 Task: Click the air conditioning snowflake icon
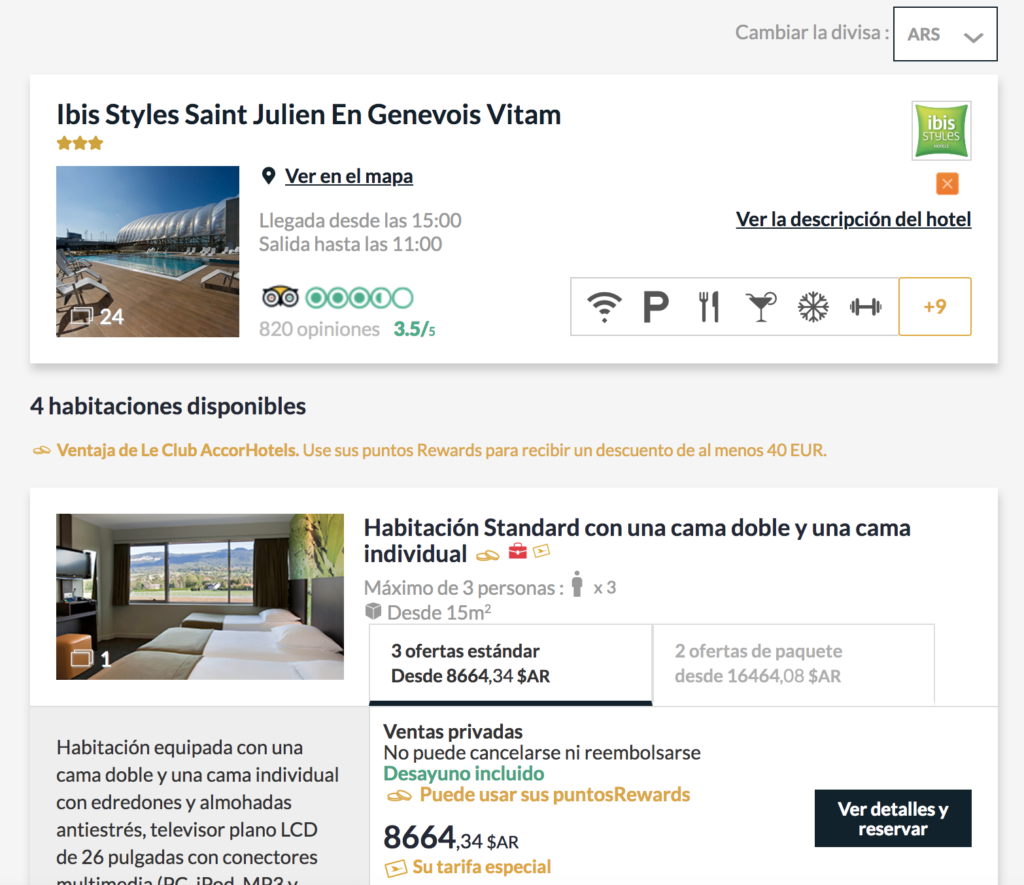[x=813, y=307]
